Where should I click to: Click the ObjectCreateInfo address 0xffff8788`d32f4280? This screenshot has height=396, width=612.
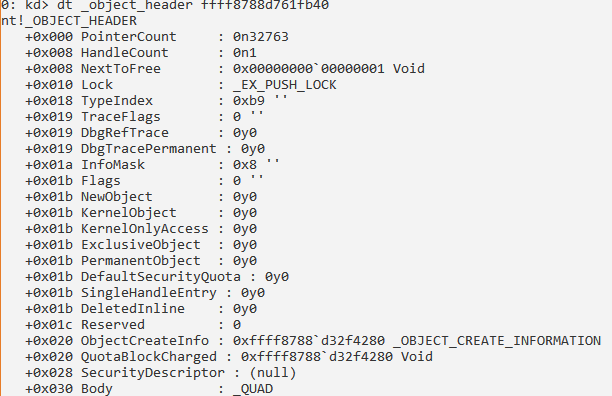(309, 341)
